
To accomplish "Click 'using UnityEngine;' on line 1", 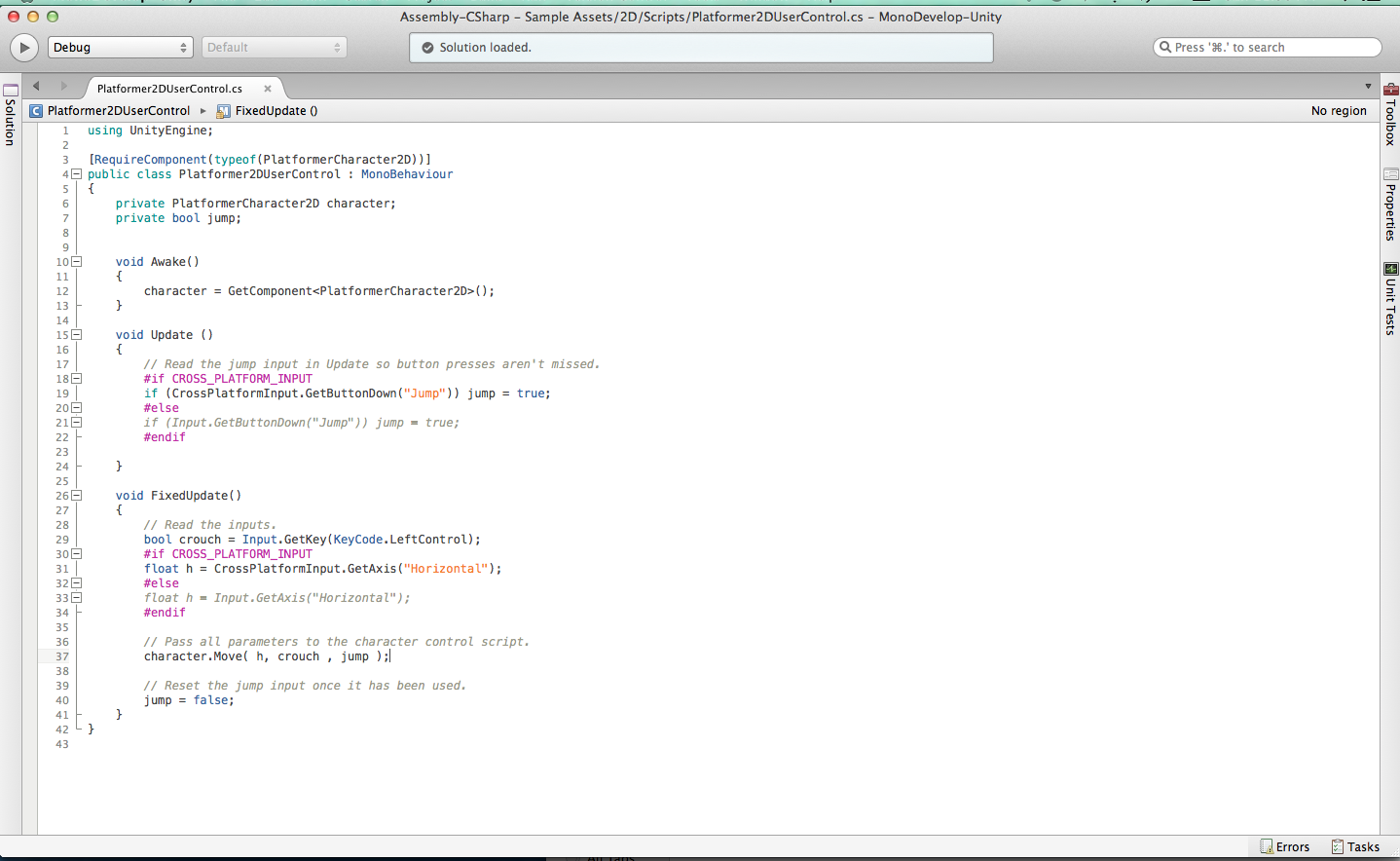I will coord(150,131).
